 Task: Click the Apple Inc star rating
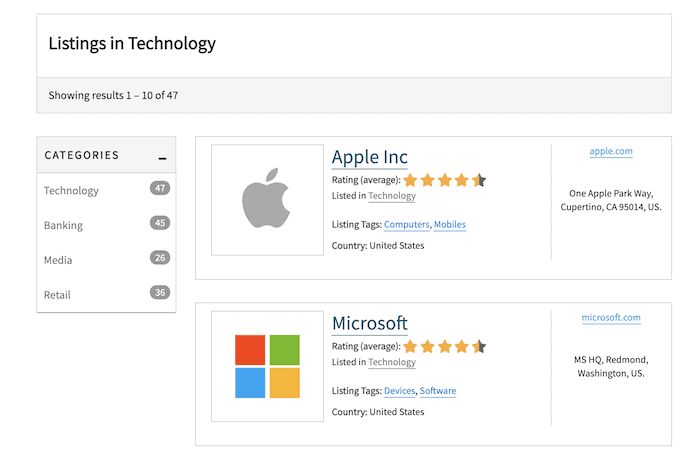(x=444, y=180)
